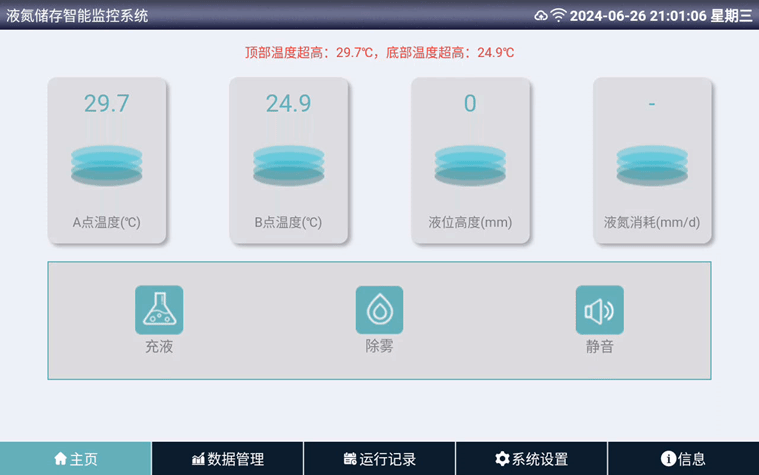Click the cloud sync icon in header

(x=541, y=16)
